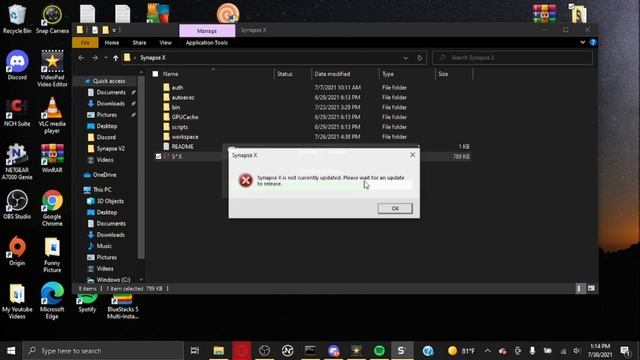640x360 pixels.
Task: Open the Home ribbon tab
Action: [x=111, y=42]
